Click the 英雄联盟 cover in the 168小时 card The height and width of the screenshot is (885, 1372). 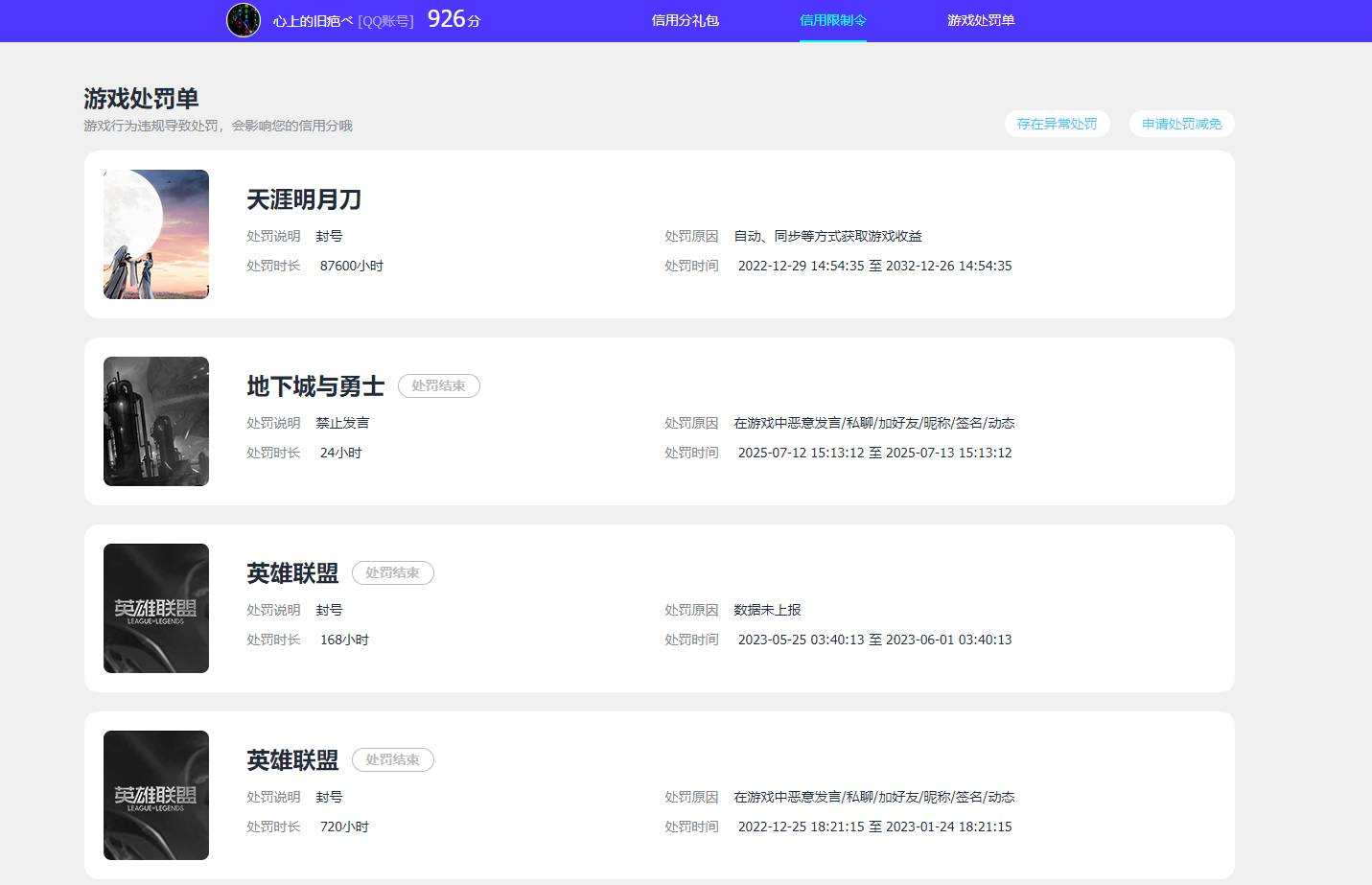click(156, 608)
